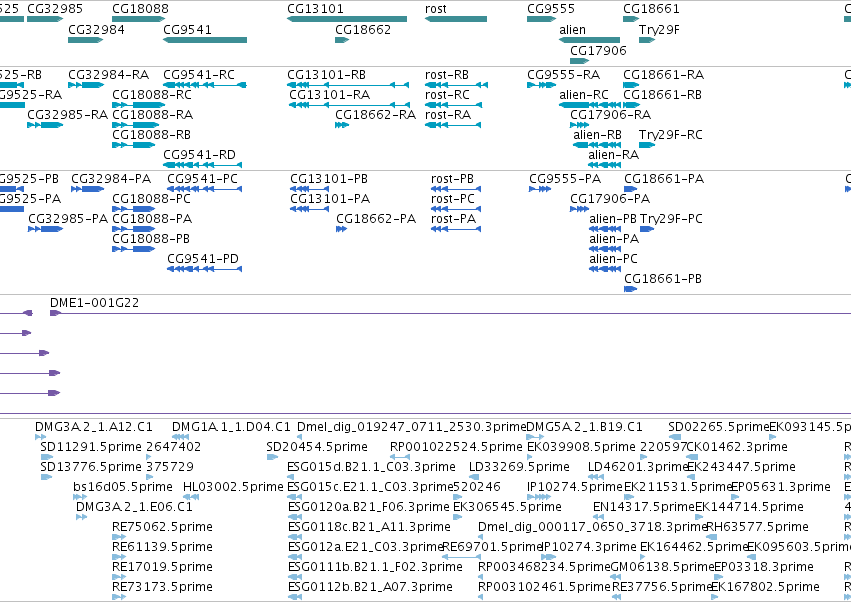The image size is (851, 602).
Task: Open transcript rost-RB
Action: pos(447,75)
